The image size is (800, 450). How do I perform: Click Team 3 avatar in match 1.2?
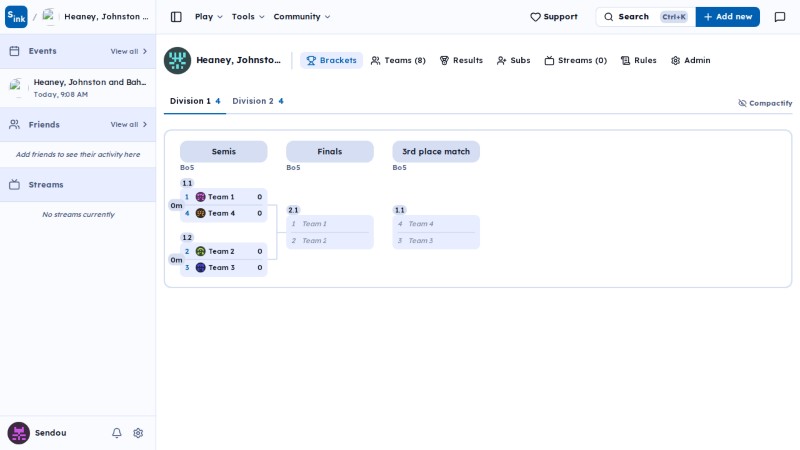(x=201, y=268)
